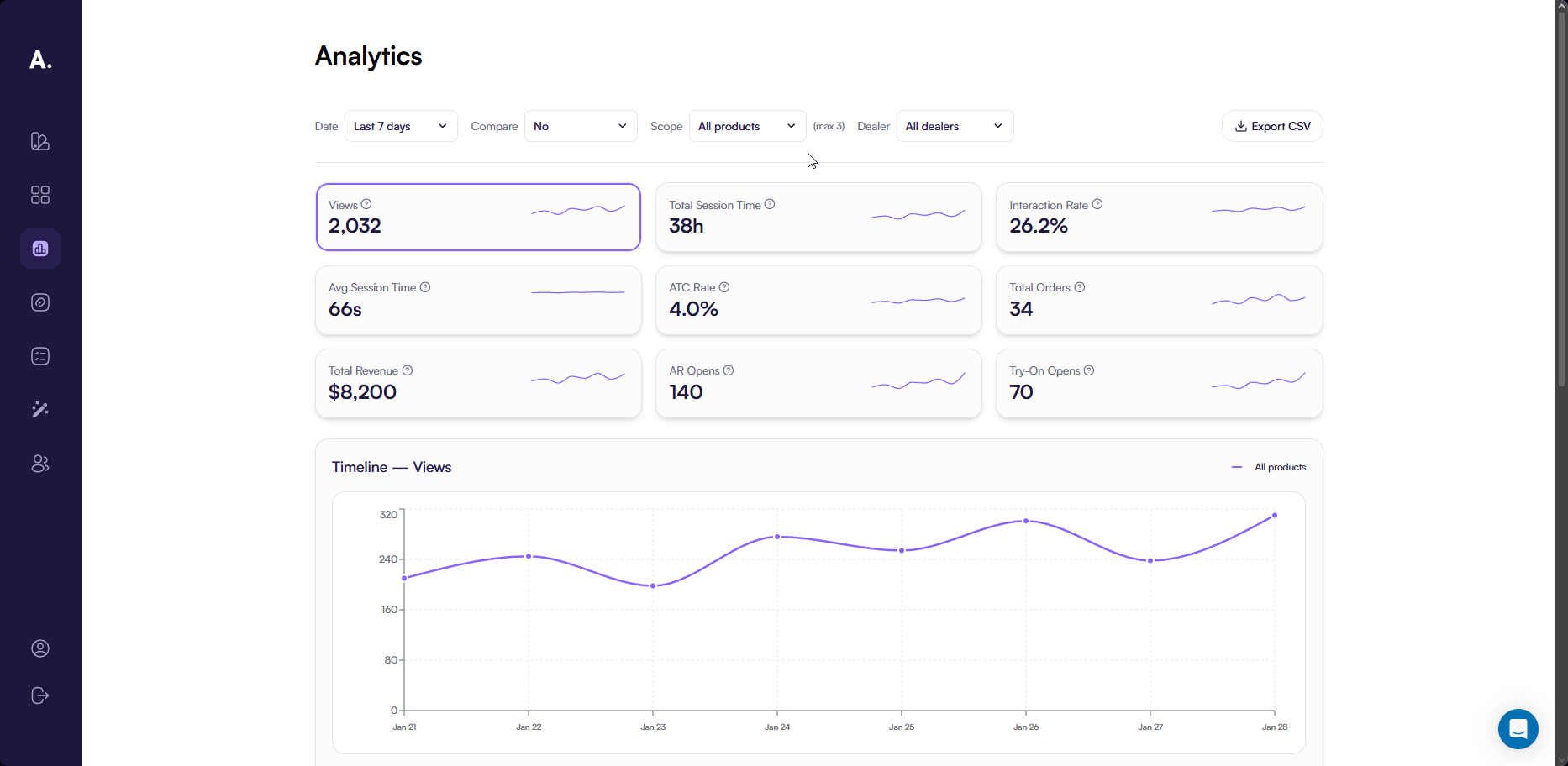Open the account profile icon in sidebar

tap(40, 648)
